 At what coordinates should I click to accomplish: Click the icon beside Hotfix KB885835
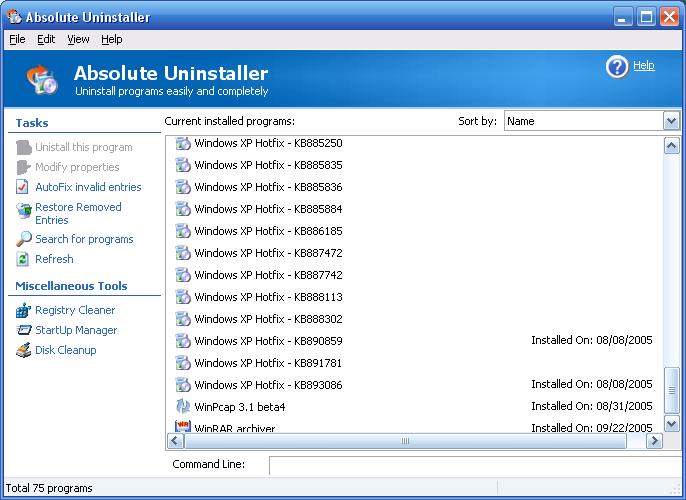tap(183, 165)
